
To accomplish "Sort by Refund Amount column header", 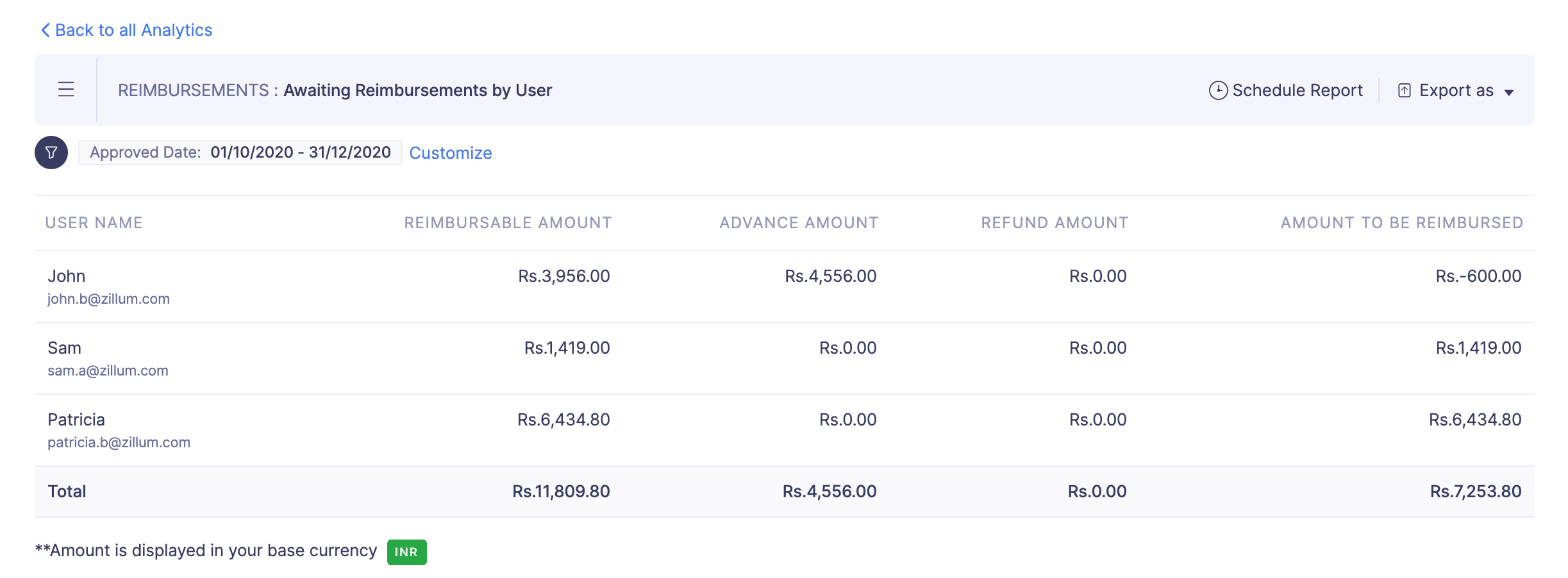I will [1055, 222].
